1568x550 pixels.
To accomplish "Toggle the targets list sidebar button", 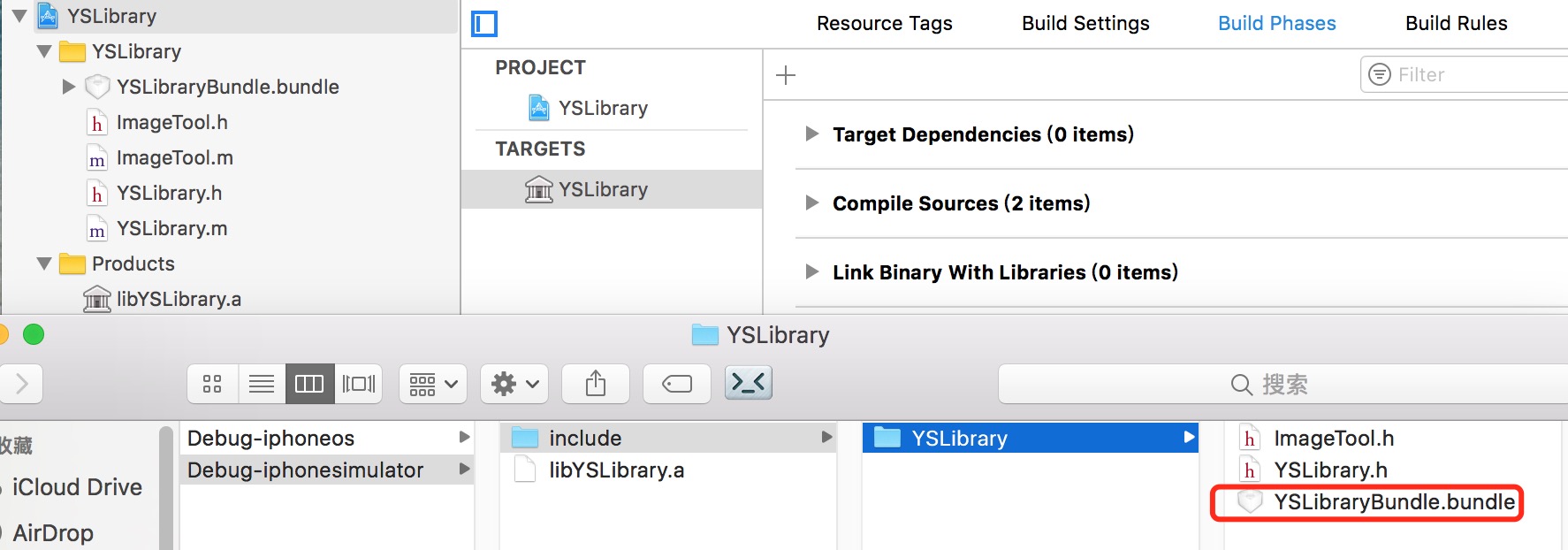I will (484, 24).
